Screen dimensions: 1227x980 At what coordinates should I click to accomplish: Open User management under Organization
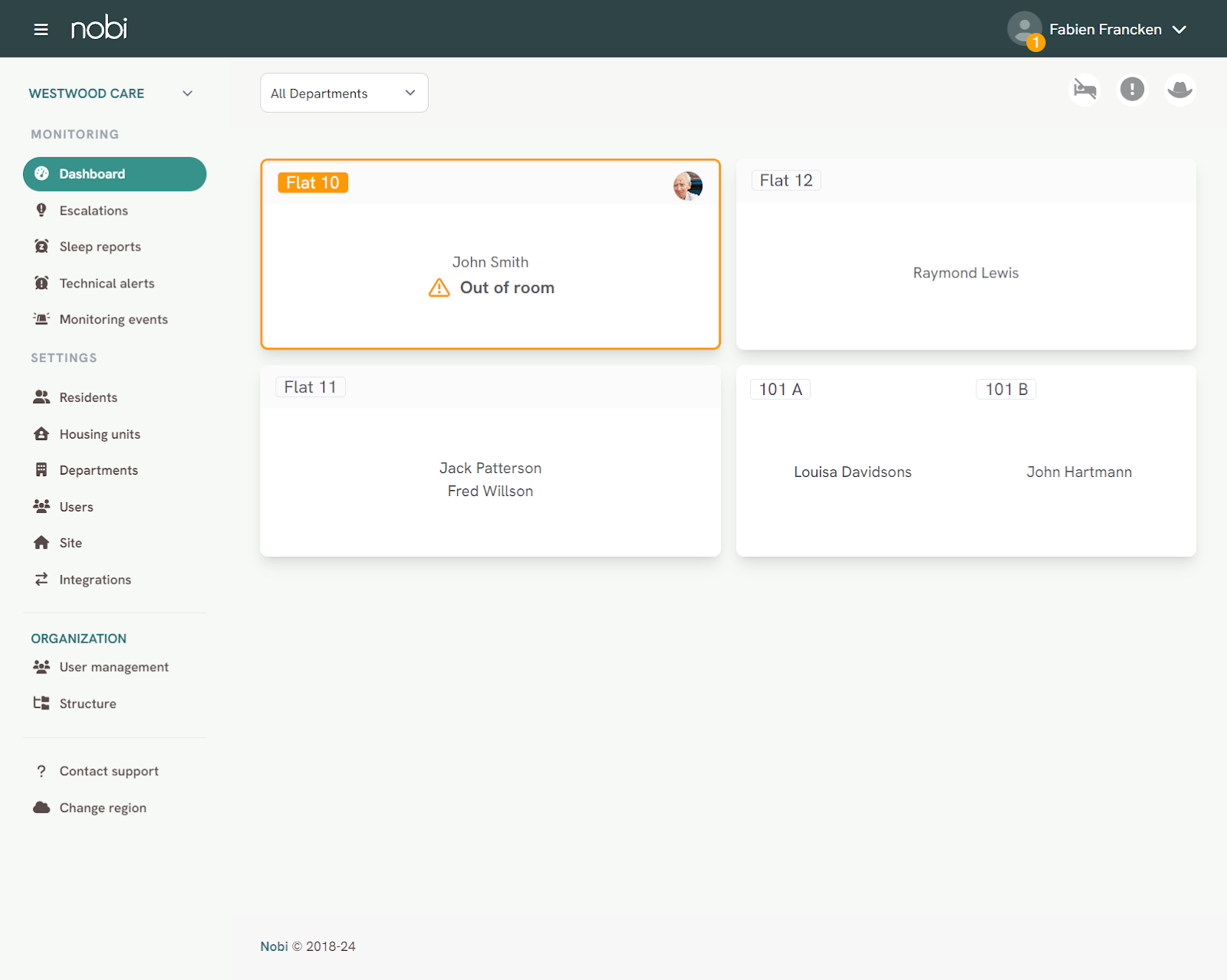coord(114,666)
